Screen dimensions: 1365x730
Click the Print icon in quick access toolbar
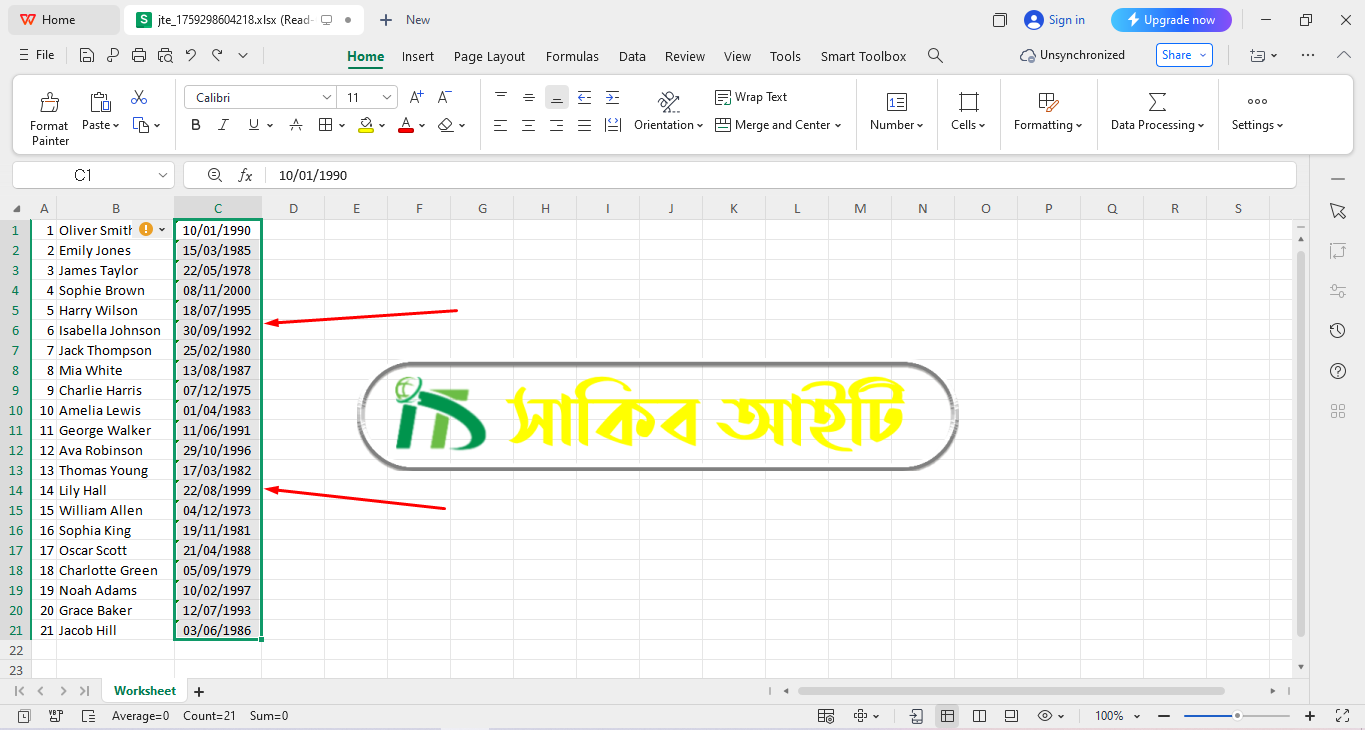point(139,56)
